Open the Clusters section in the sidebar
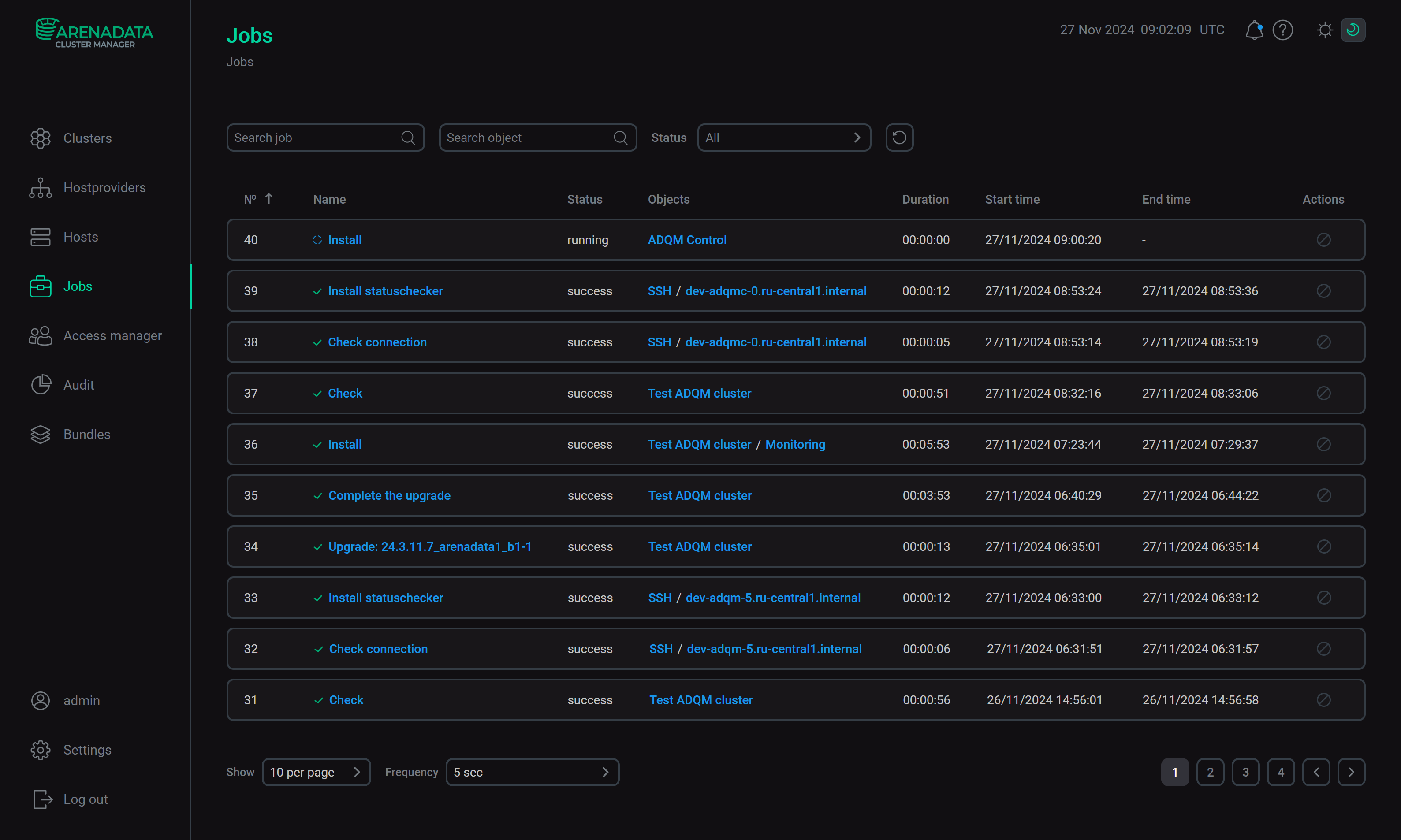Image resolution: width=1401 pixels, height=840 pixels. tap(87, 138)
